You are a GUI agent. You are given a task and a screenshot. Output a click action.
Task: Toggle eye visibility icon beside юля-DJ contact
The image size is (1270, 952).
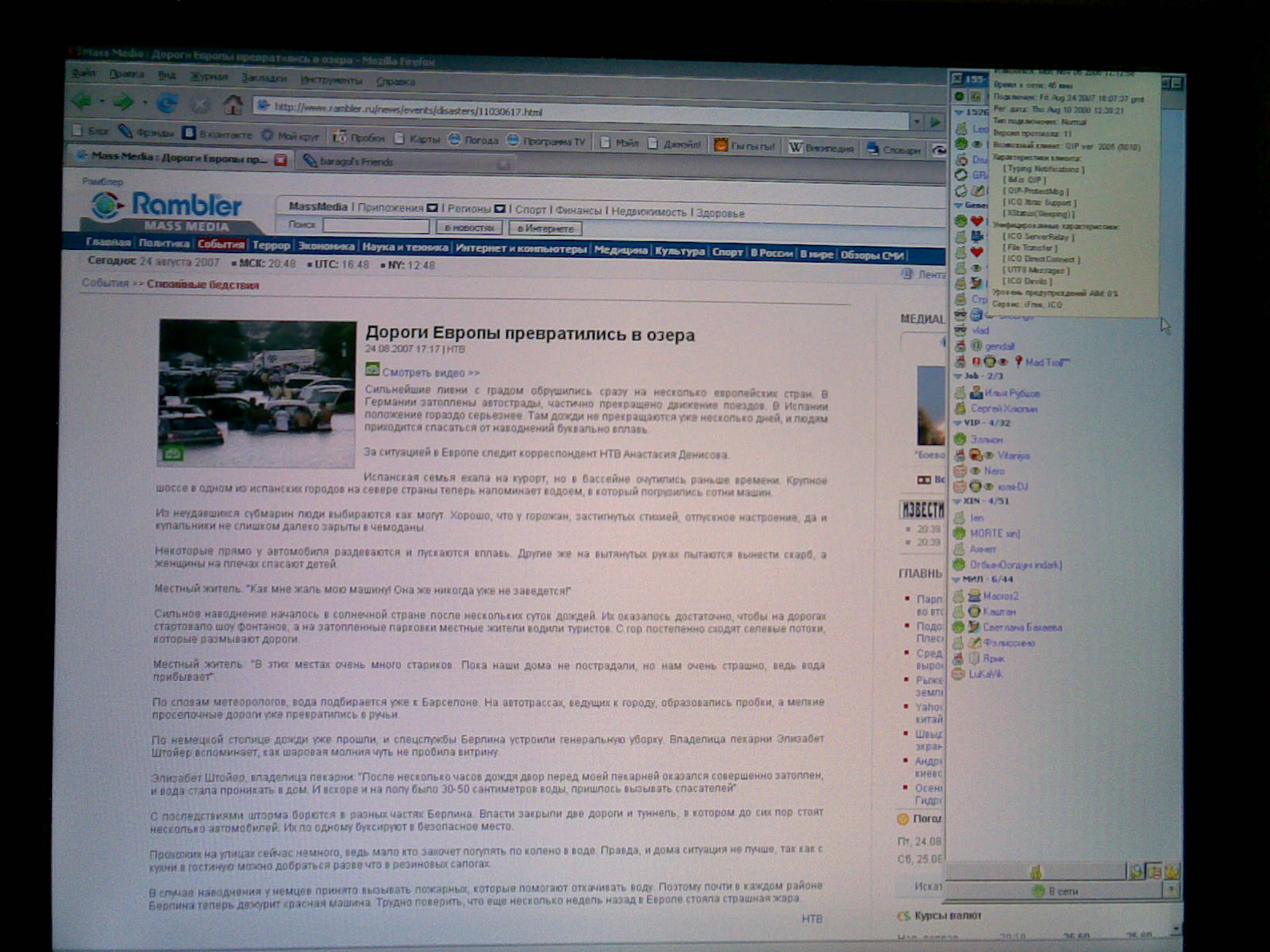pyautogui.click(x=989, y=486)
